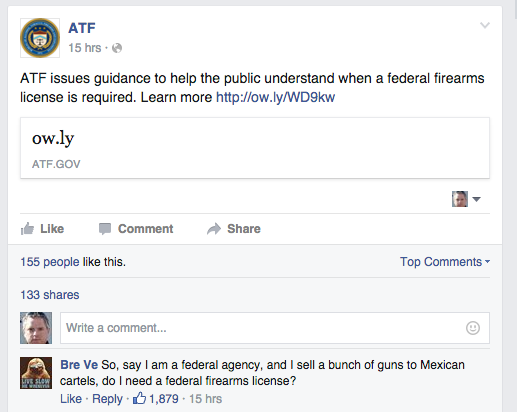Click the thumbs-up icon beside 1,879
517x412 pixels.
point(139,398)
